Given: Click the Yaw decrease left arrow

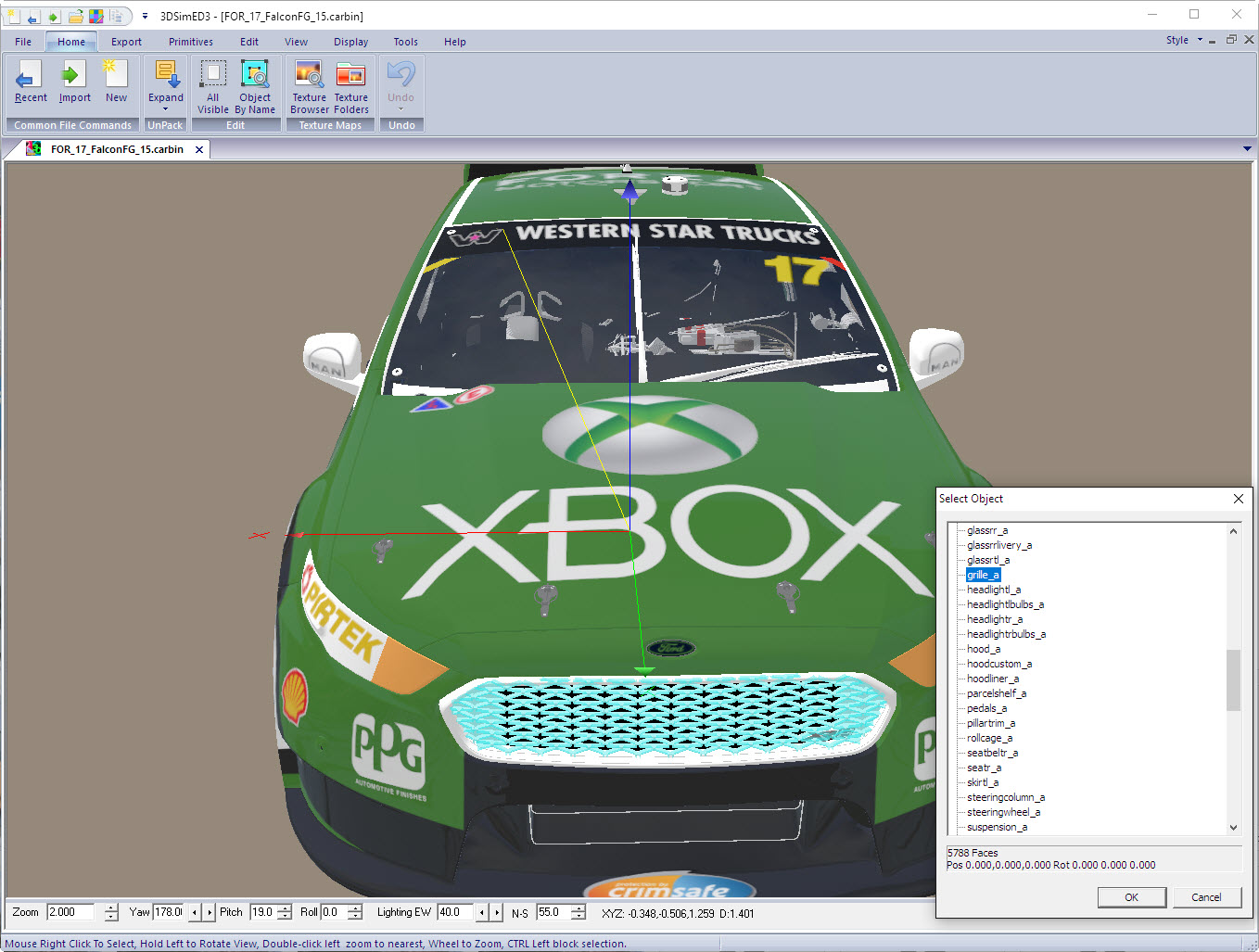Looking at the screenshot, I should (195, 912).
